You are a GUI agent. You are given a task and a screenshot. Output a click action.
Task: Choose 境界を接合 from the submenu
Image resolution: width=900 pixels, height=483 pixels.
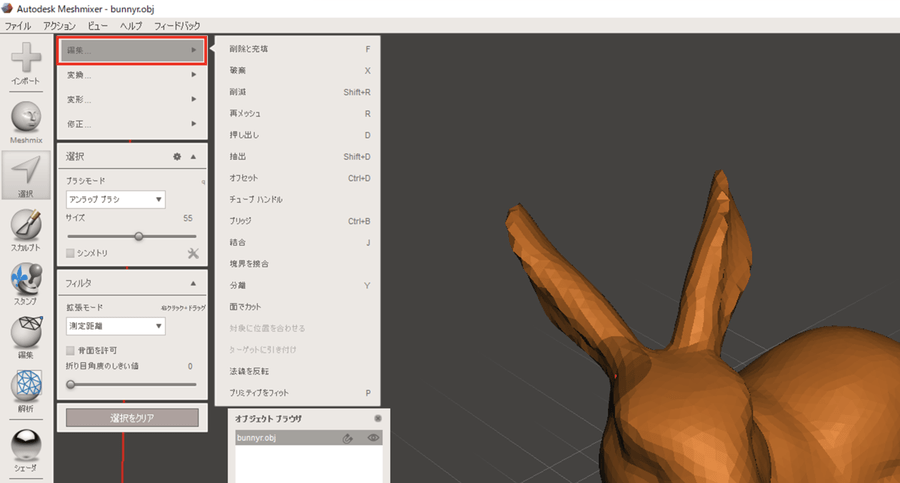click(x=297, y=264)
